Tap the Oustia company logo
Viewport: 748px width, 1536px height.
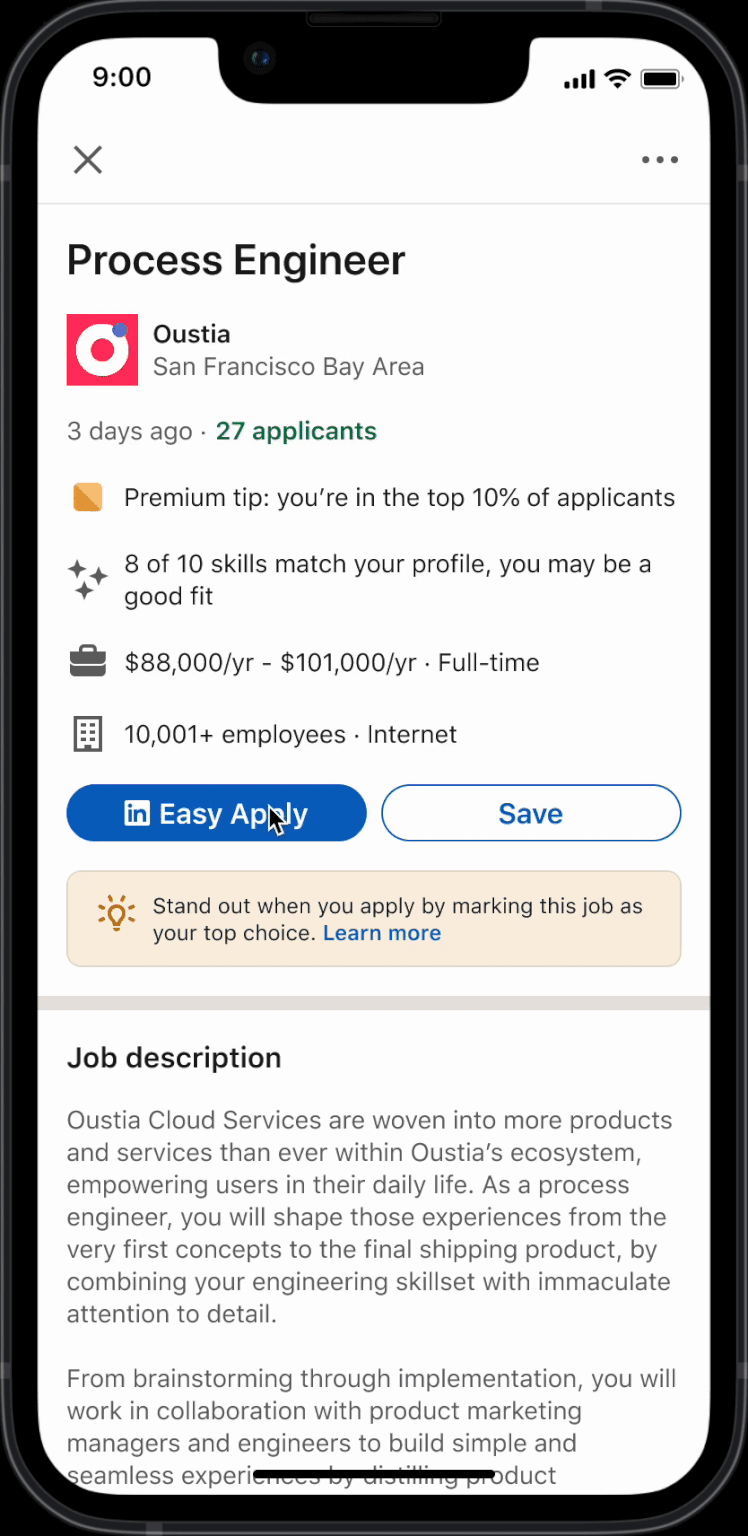(102, 350)
